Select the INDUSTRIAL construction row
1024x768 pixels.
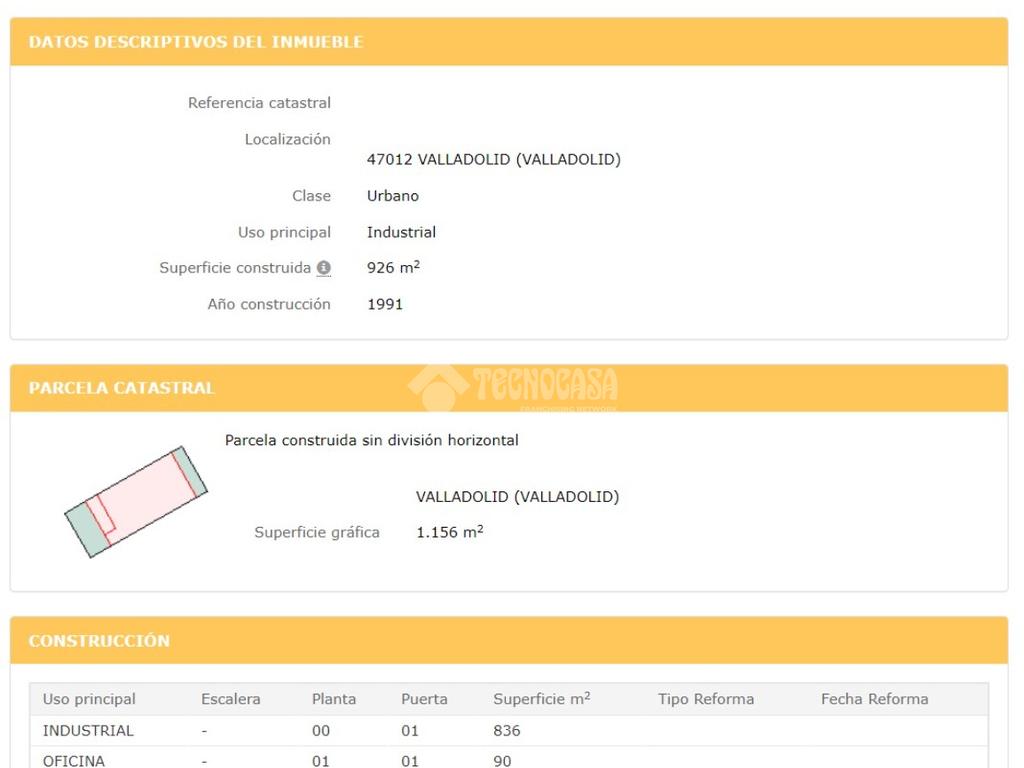pos(509,731)
